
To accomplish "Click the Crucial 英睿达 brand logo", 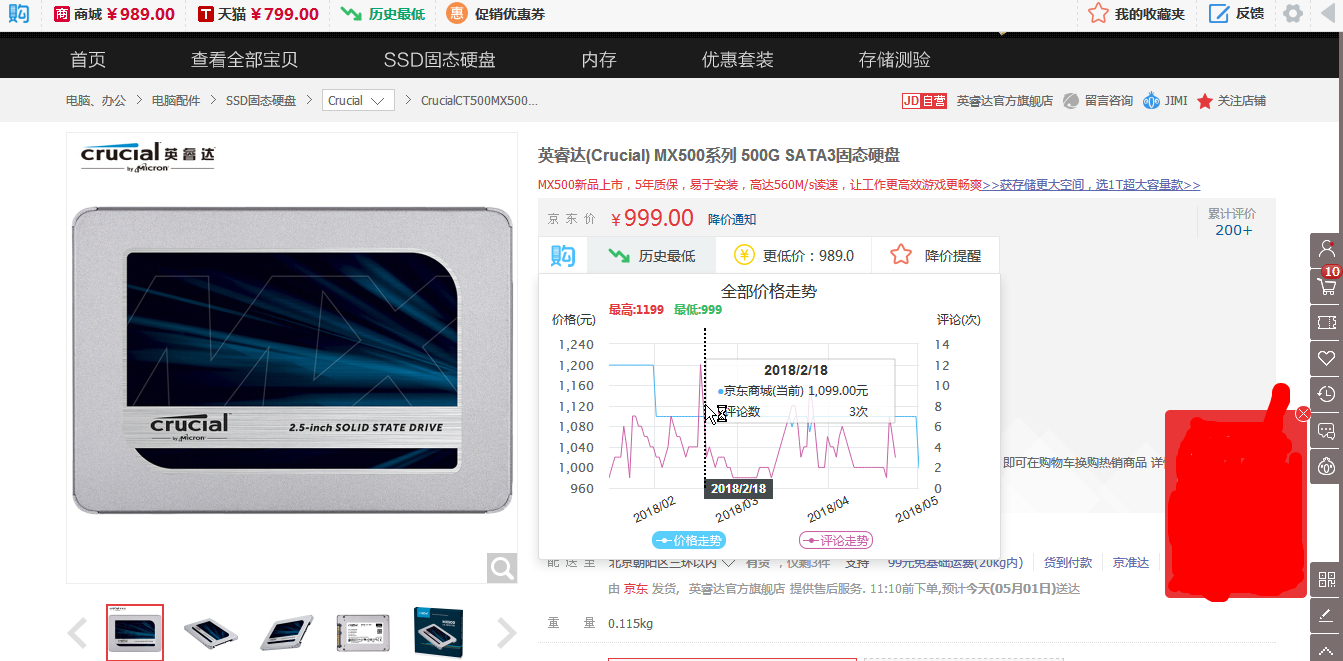I will pyautogui.click(x=148, y=157).
